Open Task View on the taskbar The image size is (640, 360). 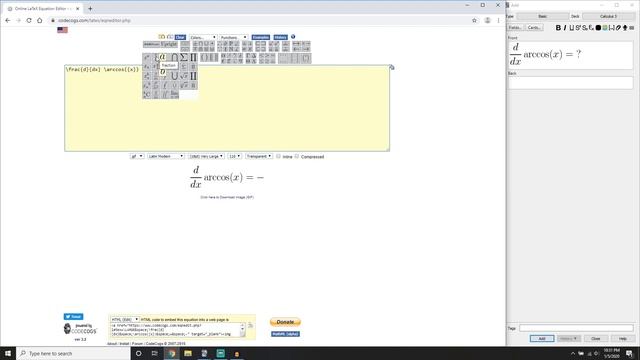coord(155,353)
